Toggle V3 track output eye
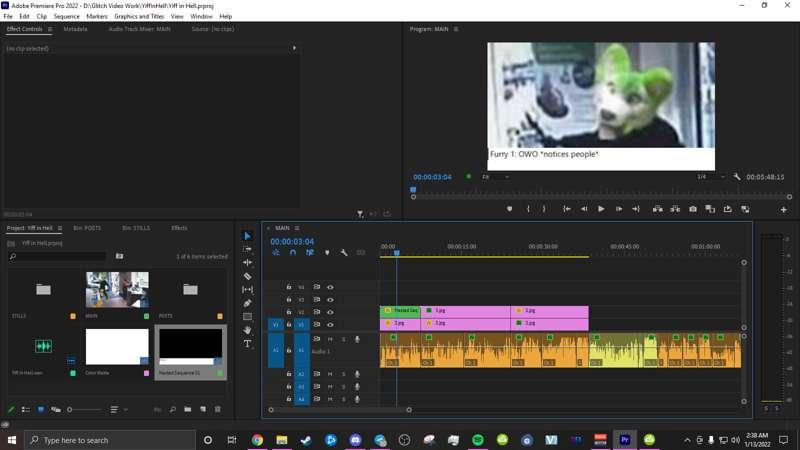800x450 pixels. click(330, 299)
